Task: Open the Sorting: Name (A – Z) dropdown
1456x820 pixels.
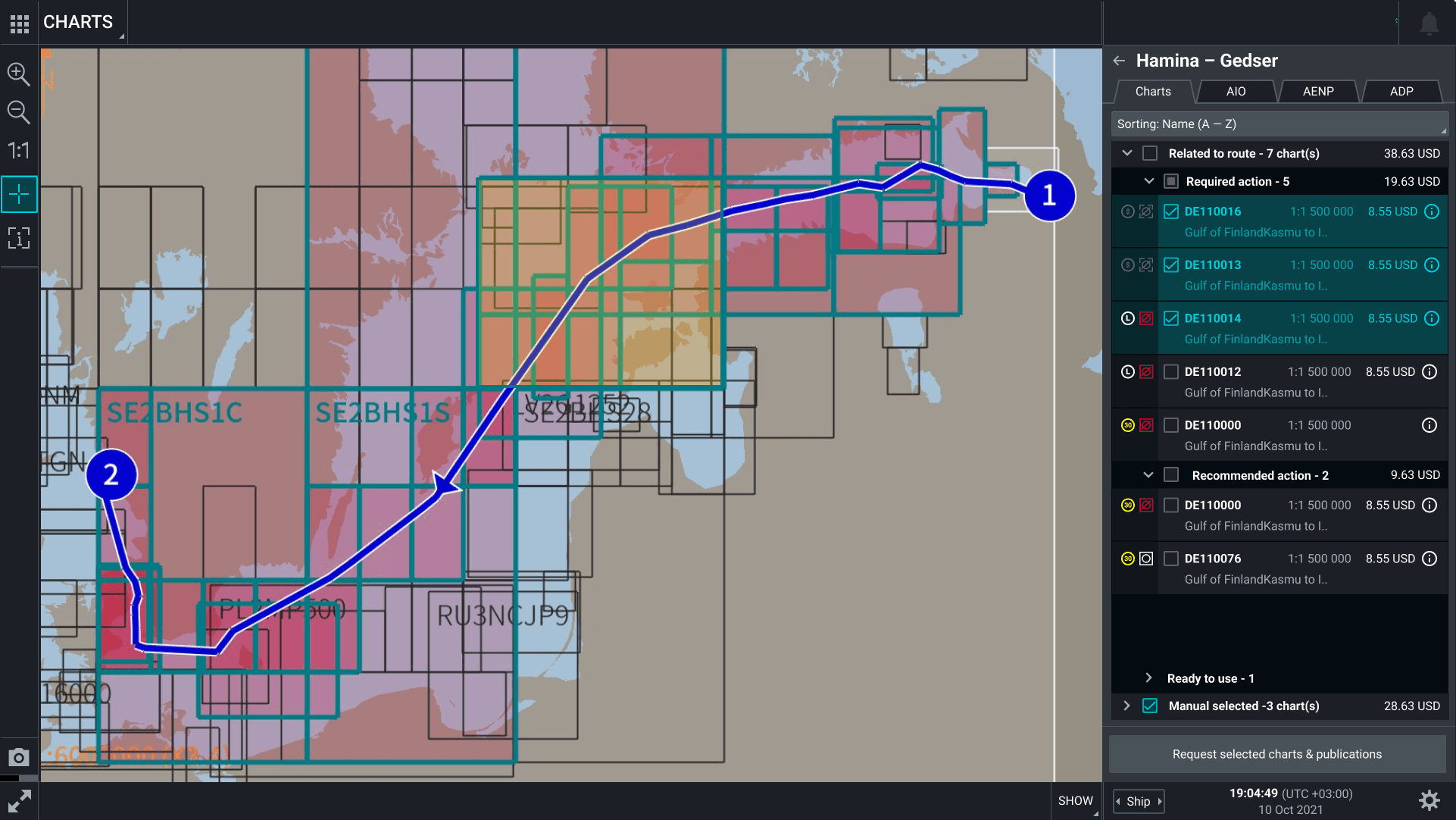Action: click(1279, 124)
